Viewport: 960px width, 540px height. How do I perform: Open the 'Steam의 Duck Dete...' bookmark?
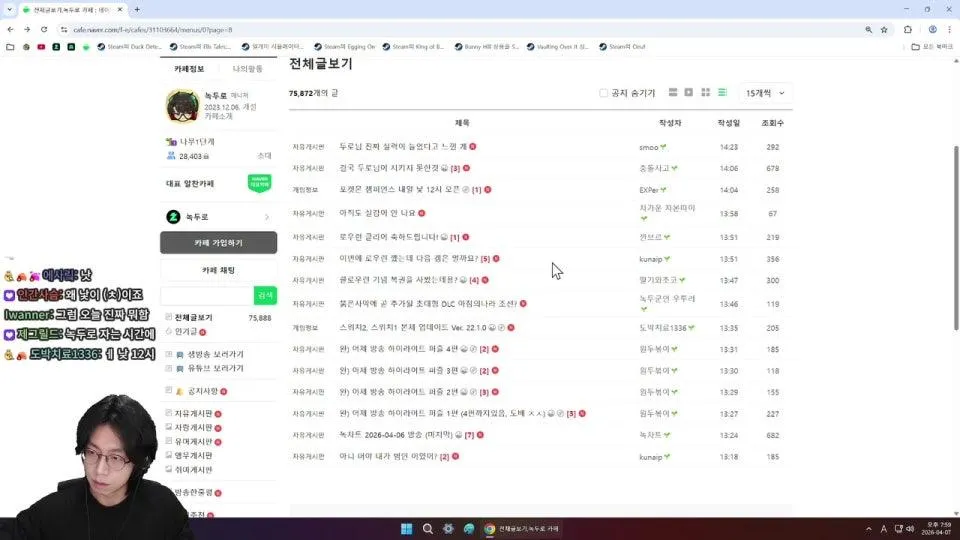(x=129, y=47)
